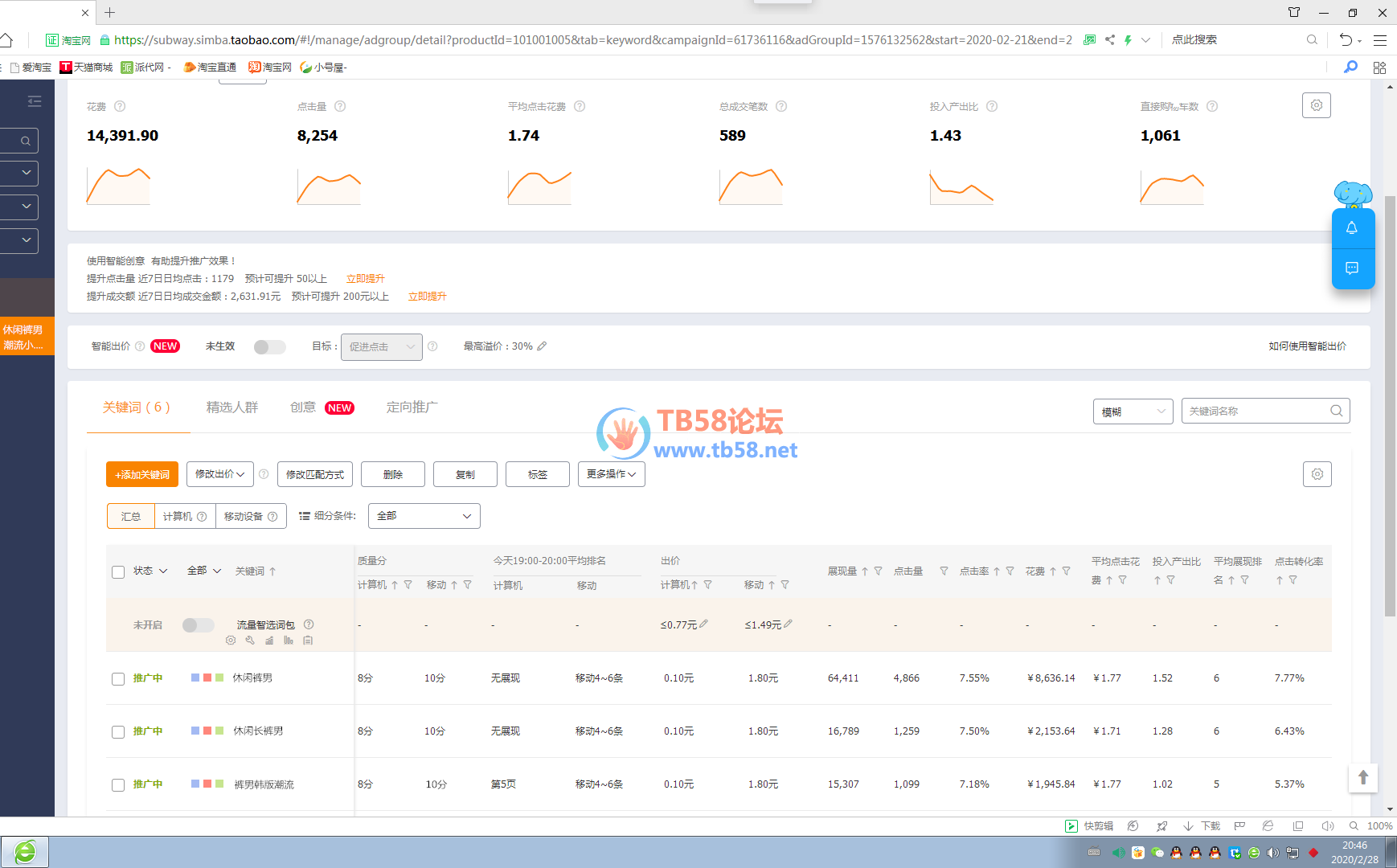
Task: Open 流量智选词包 gear settings icon
Action: (x=231, y=641)
